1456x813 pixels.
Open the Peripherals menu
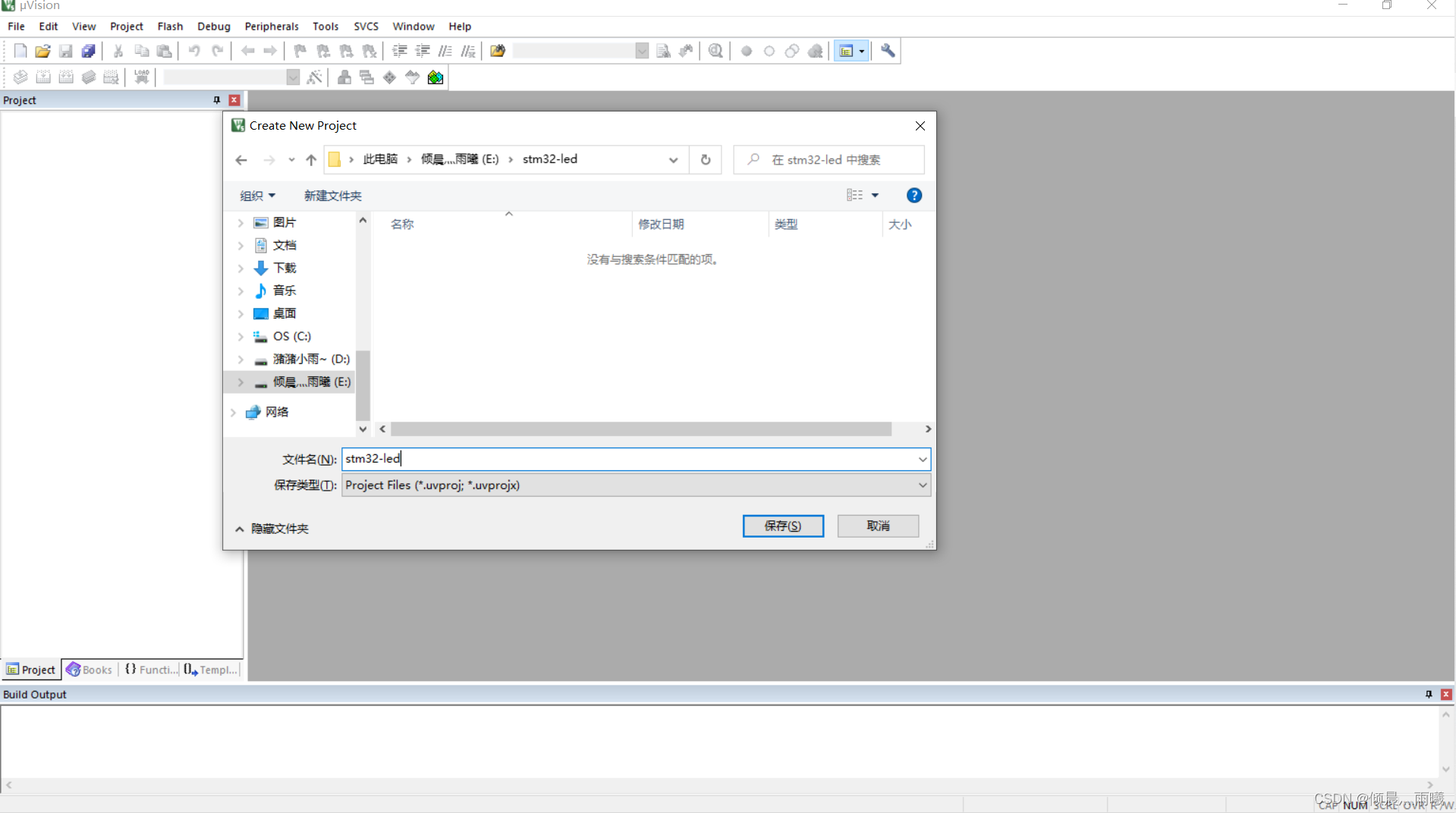(x=272, y=26)
